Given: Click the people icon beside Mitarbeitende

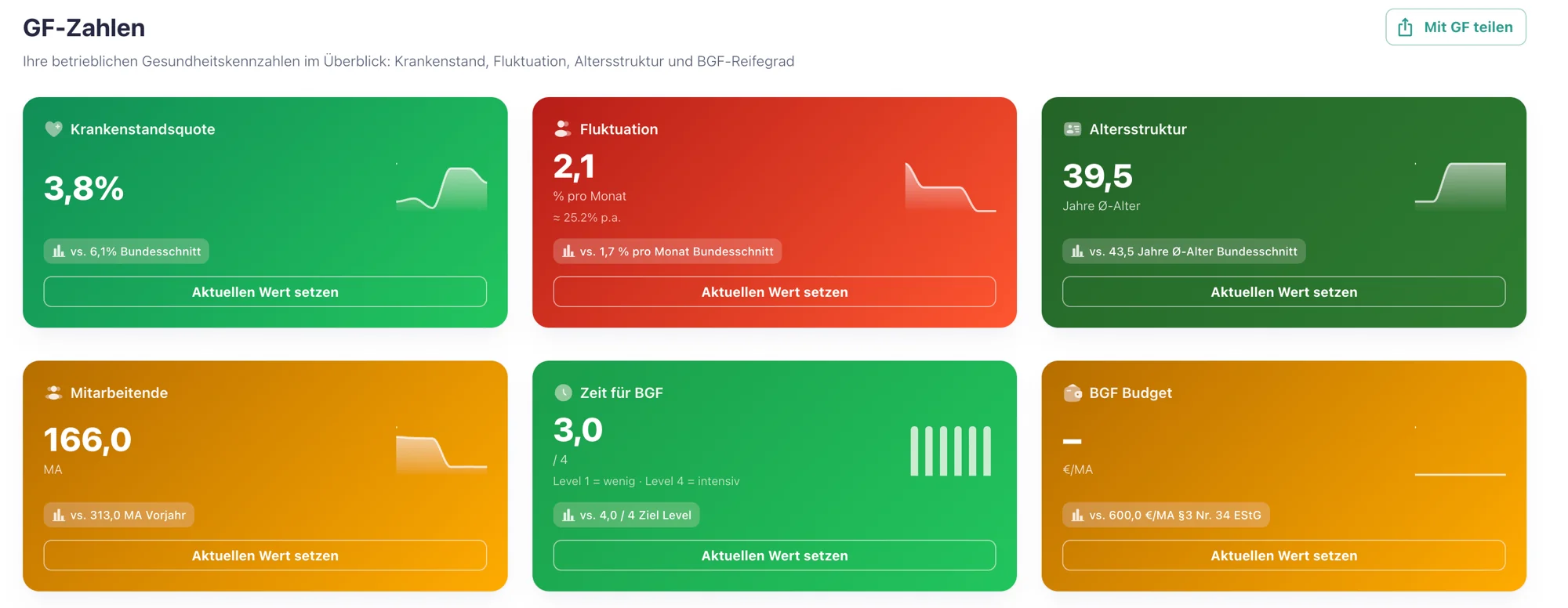Looking at the screenshot, I should [x=53, y=393].
